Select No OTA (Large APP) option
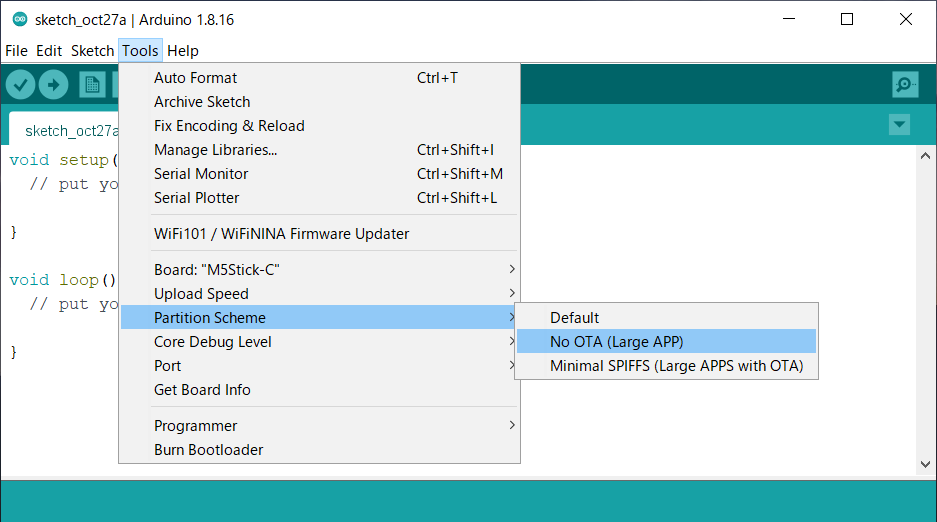937x522 pixels. tap(666, 341)
